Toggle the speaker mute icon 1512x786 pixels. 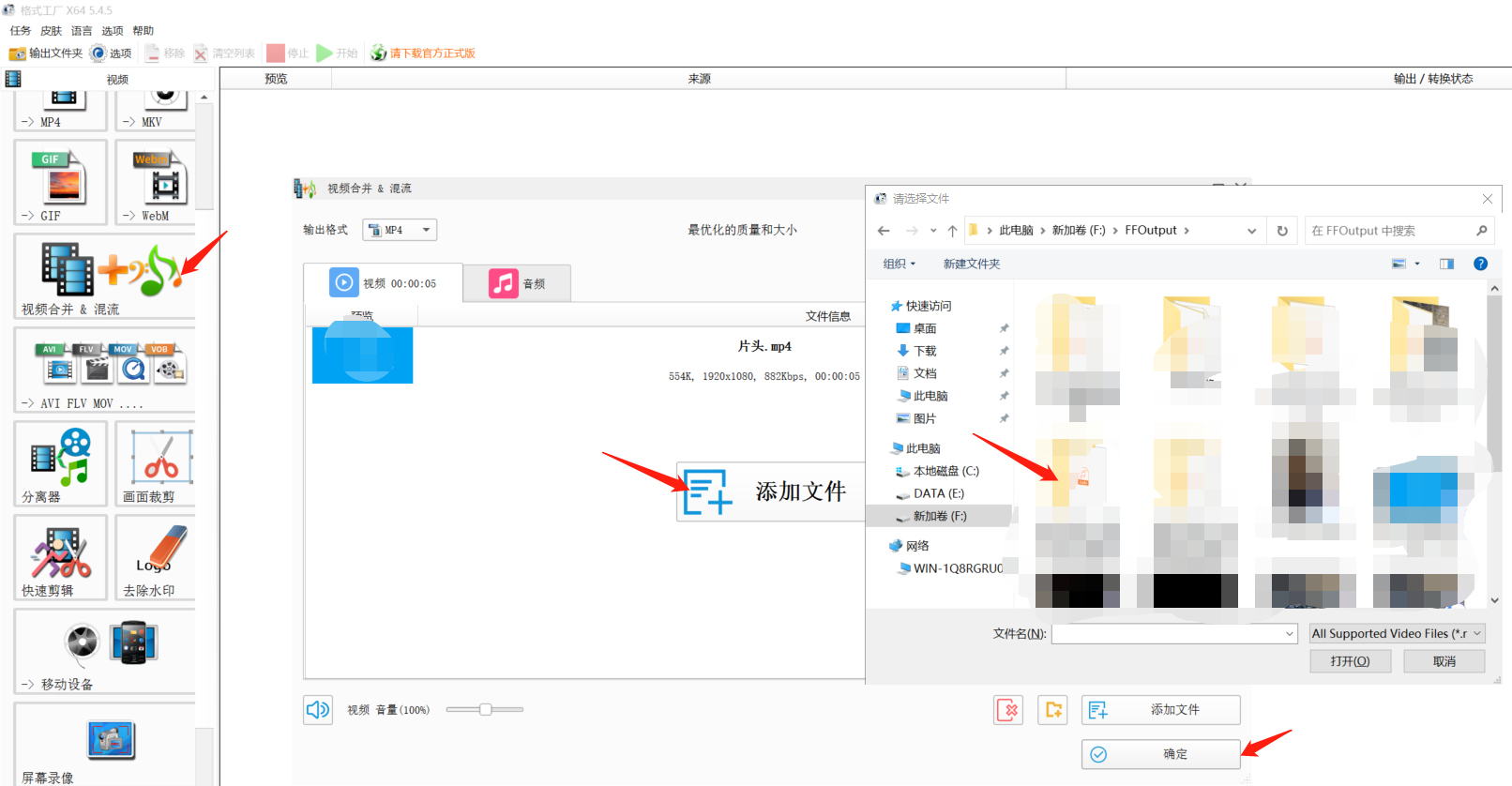click(x=318, y=709)
